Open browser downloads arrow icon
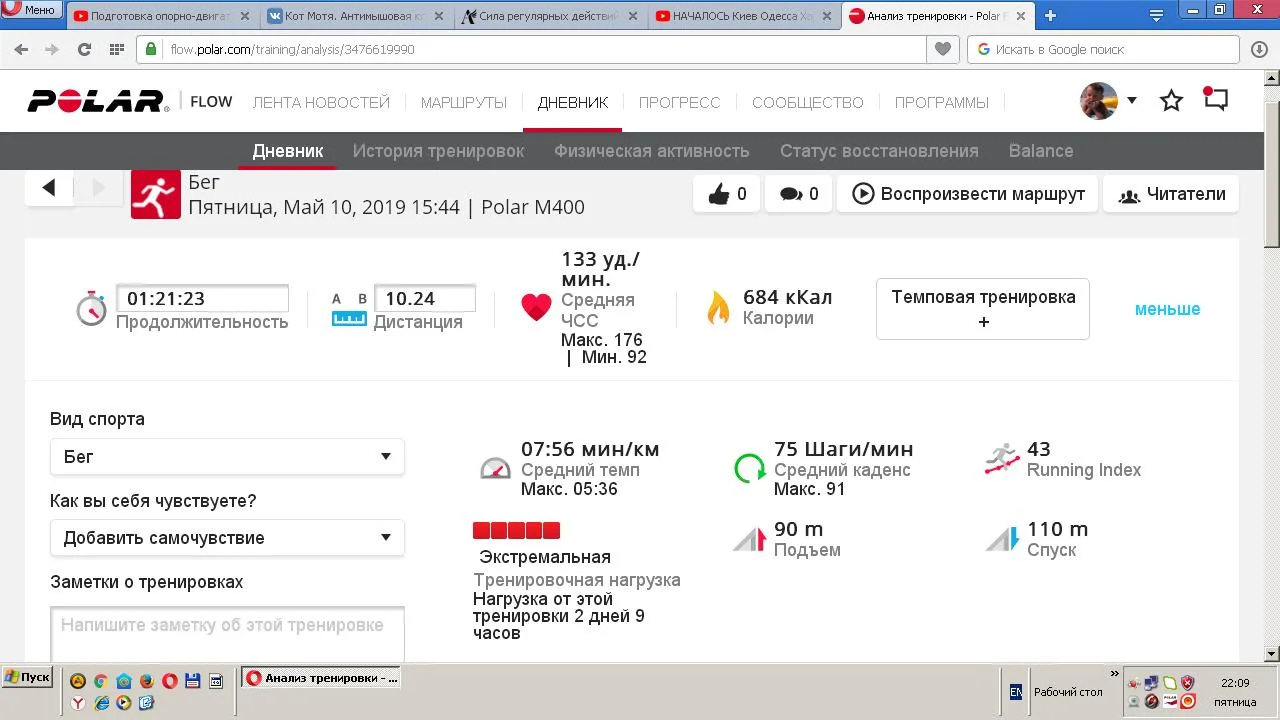 click(1258, 49)
